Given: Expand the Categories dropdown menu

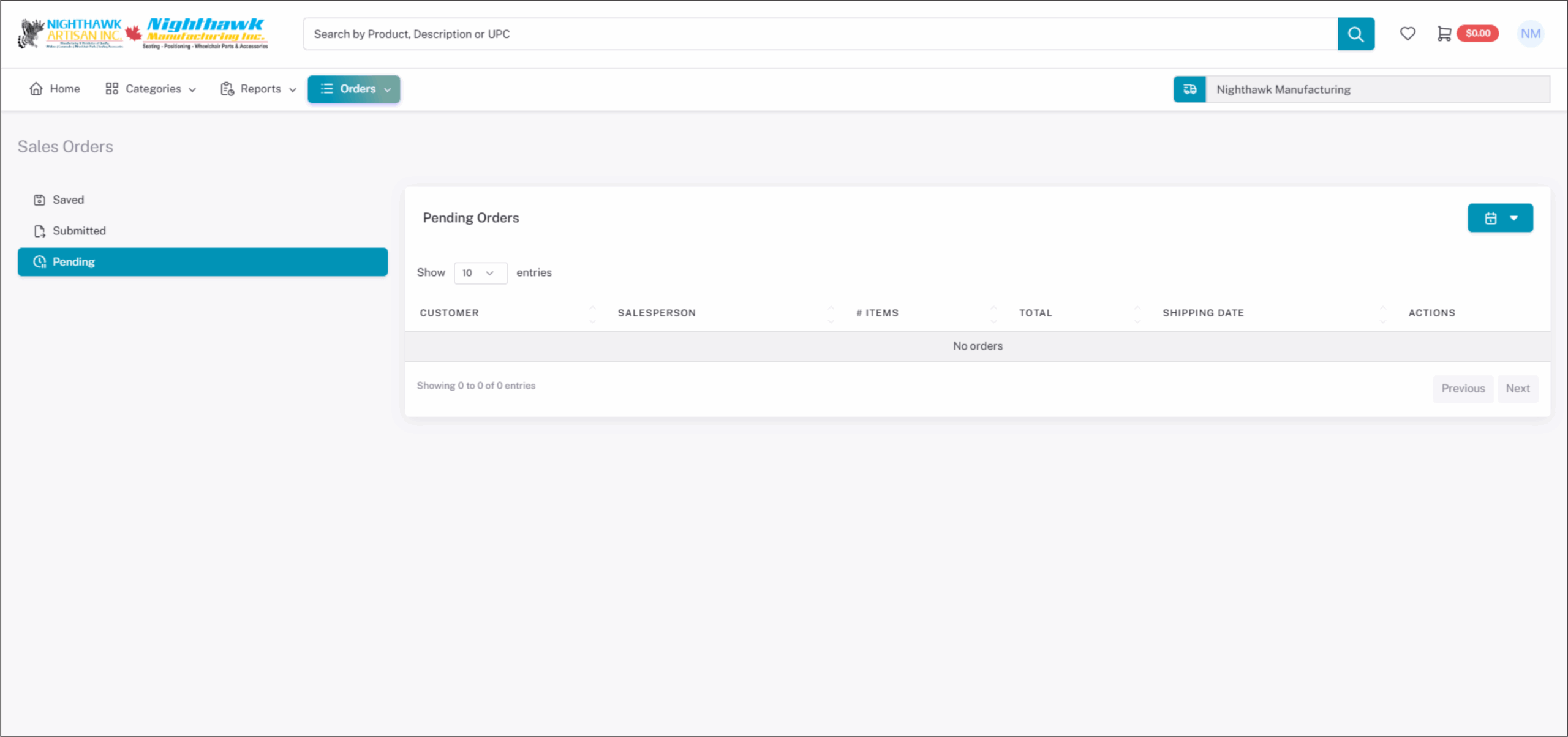Looking at the screenshot, I should coord(151,89).
